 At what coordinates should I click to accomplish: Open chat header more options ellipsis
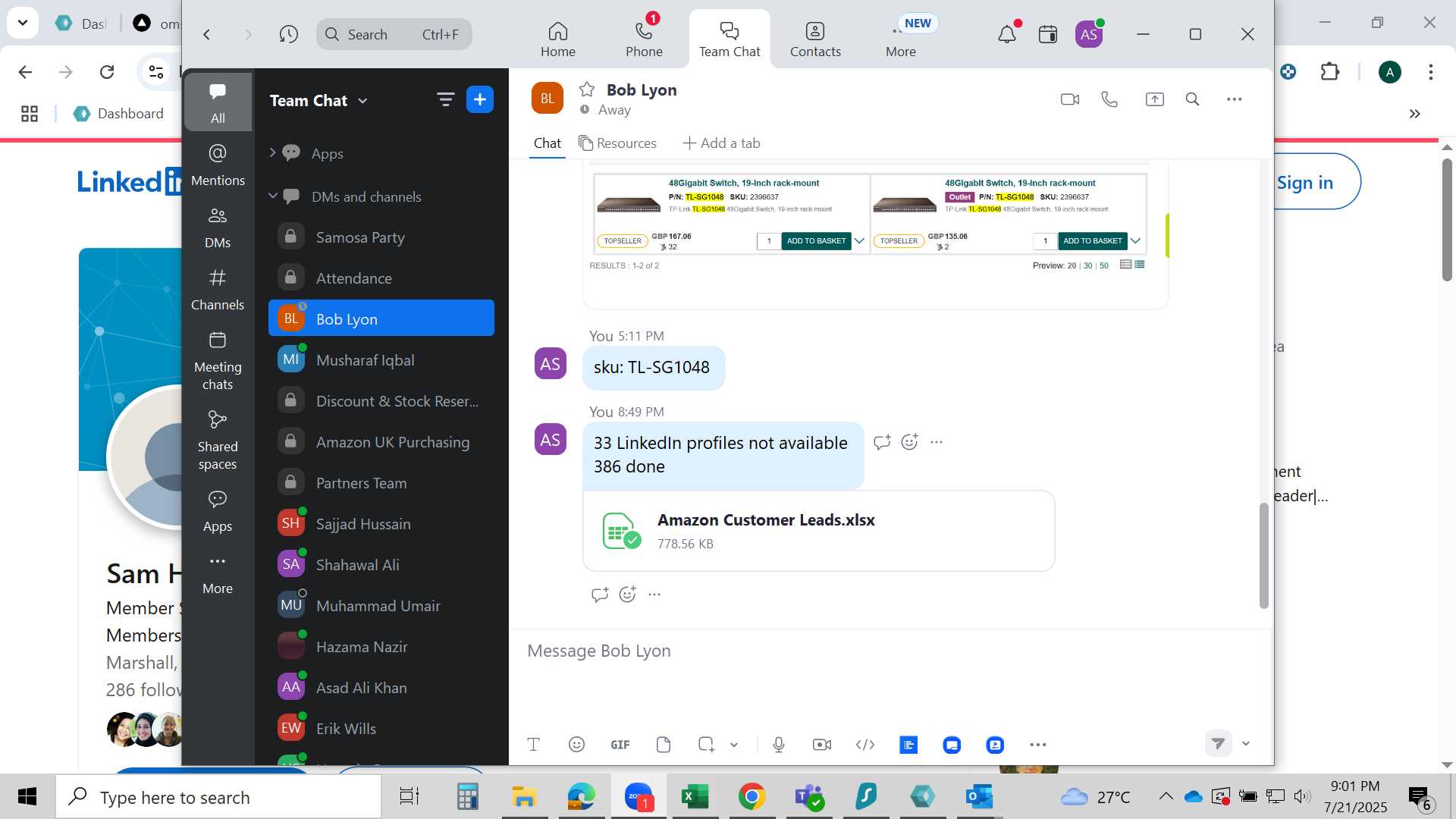pos(1234,99)
